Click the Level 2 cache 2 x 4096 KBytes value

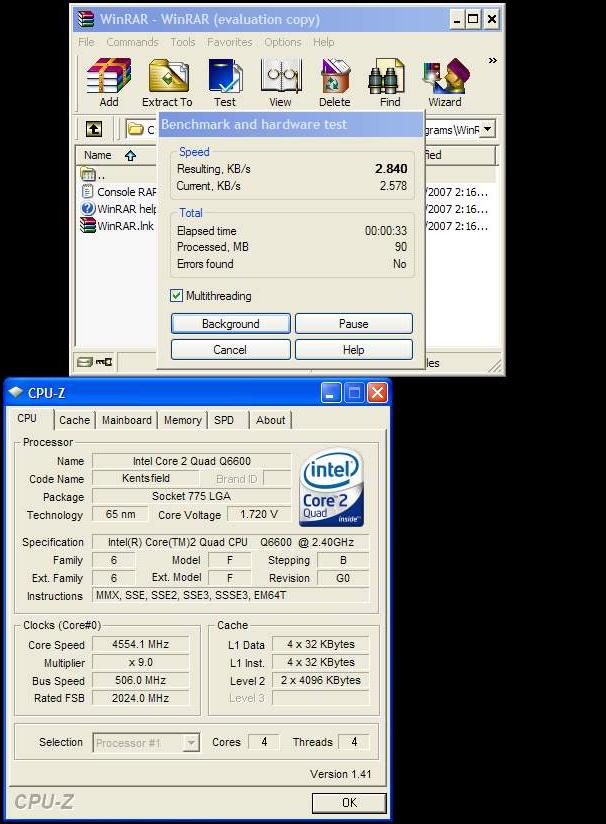click(x=321, y=680)
